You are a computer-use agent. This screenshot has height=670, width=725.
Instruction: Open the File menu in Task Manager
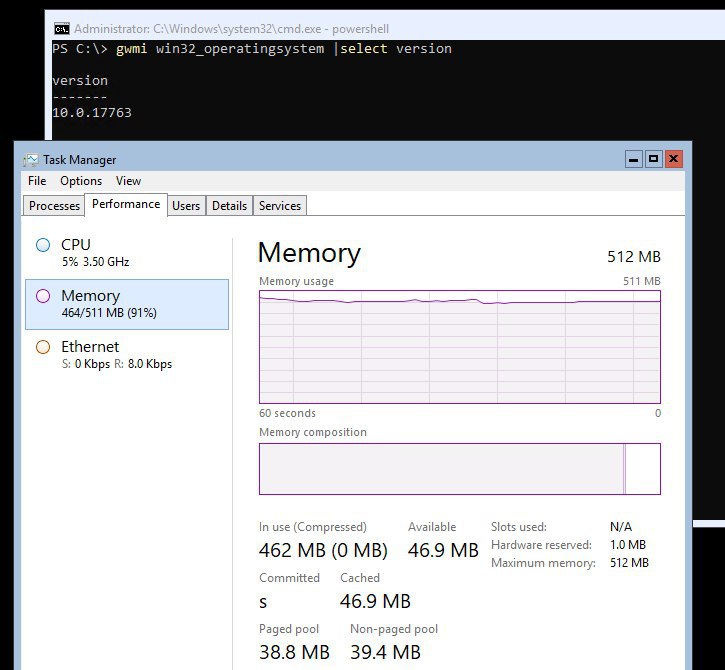[x=37, y=181]
